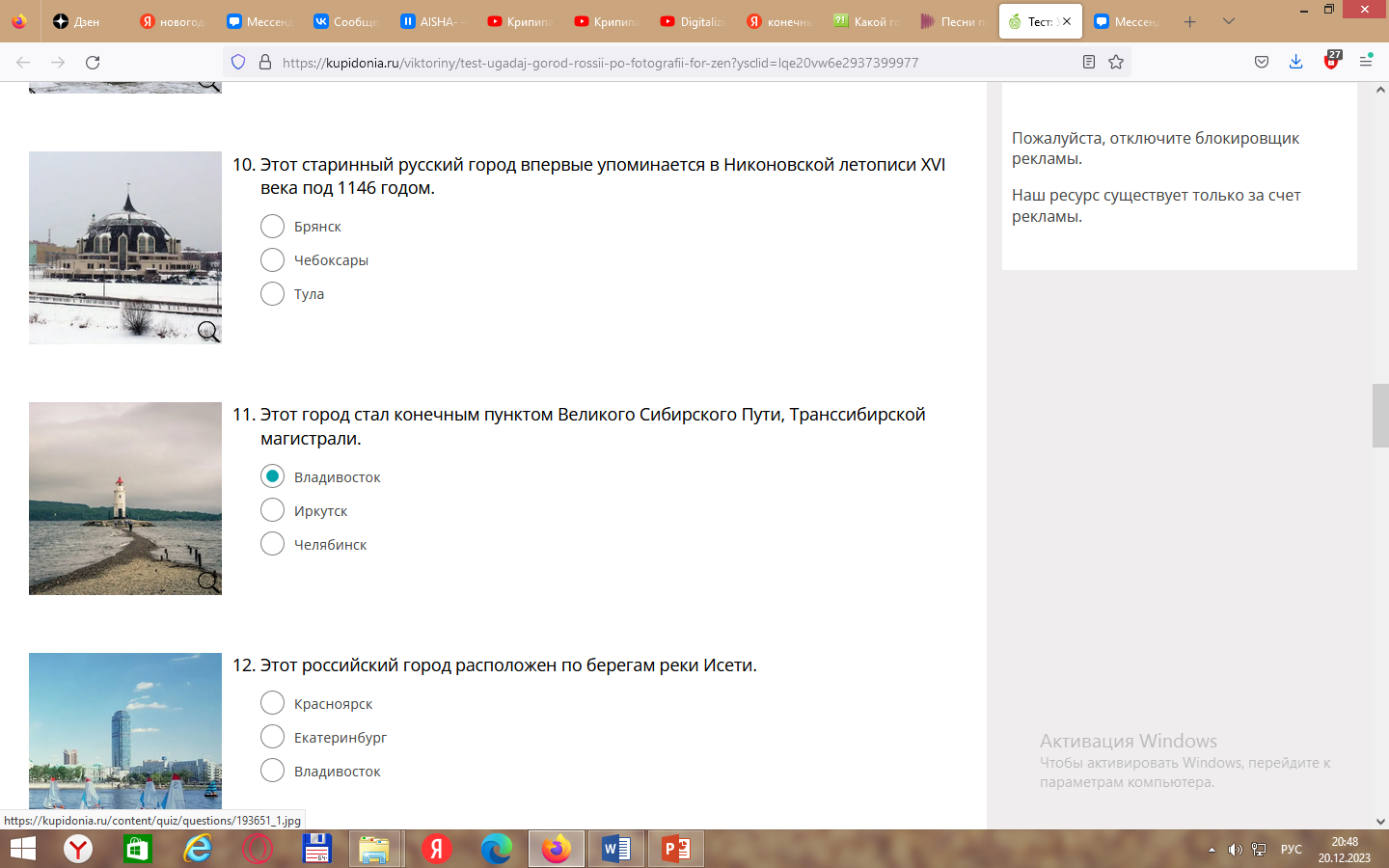Click the browser reload page button
Image resolution: width=1389 pixels, height=868 pixels.
(x=93, y=63)
